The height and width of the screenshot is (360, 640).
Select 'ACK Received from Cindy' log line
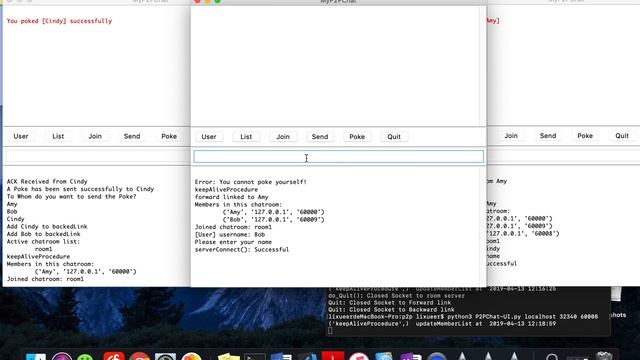47,182
